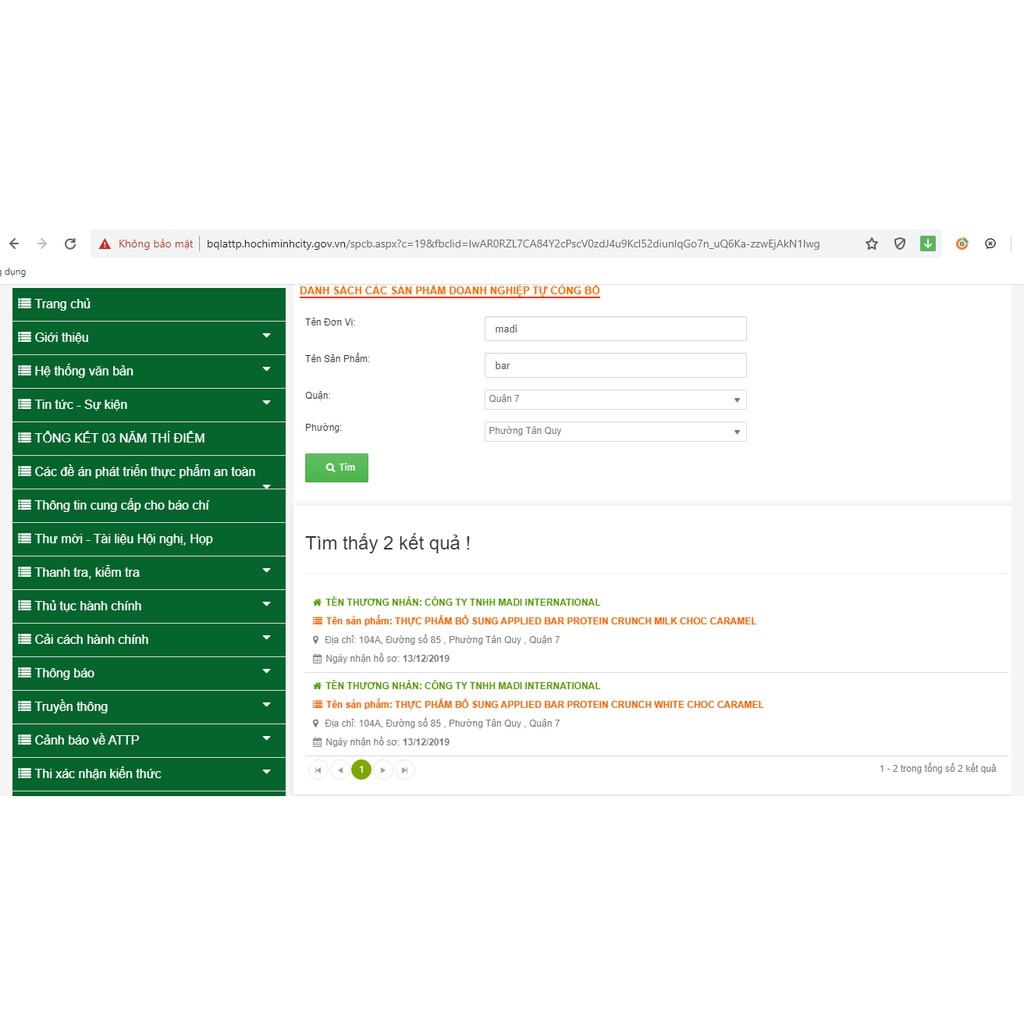Click the calendar icon of the second result

[317, 742]
